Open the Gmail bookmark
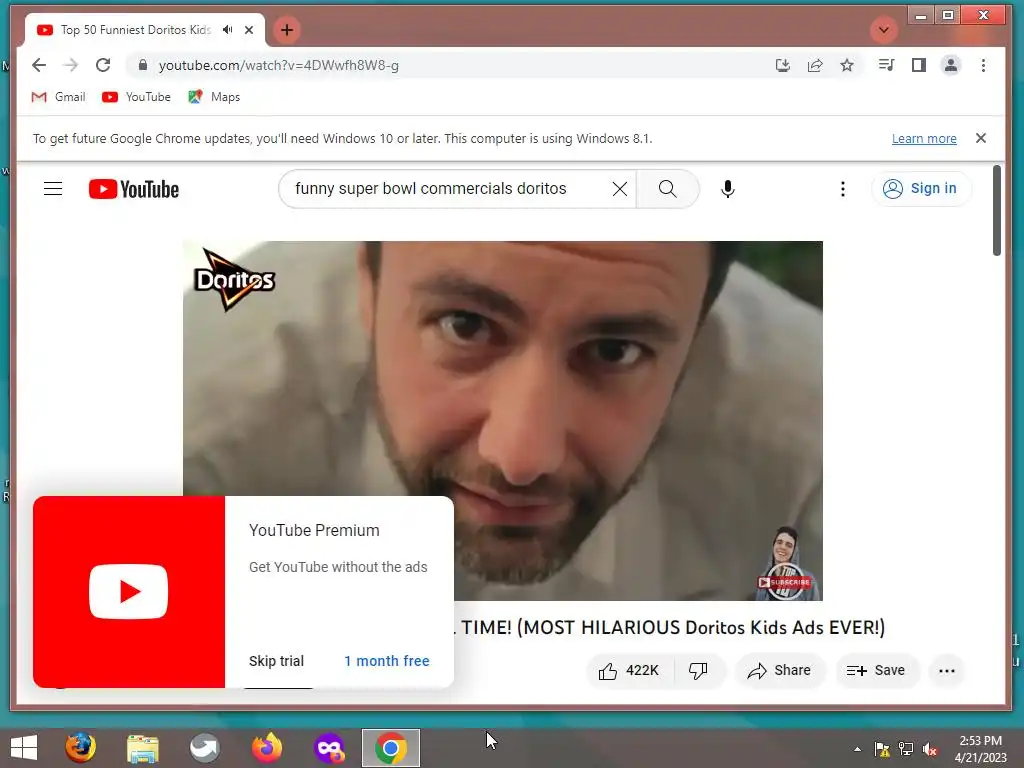1024x768 pixels. (x=59, y=97)
